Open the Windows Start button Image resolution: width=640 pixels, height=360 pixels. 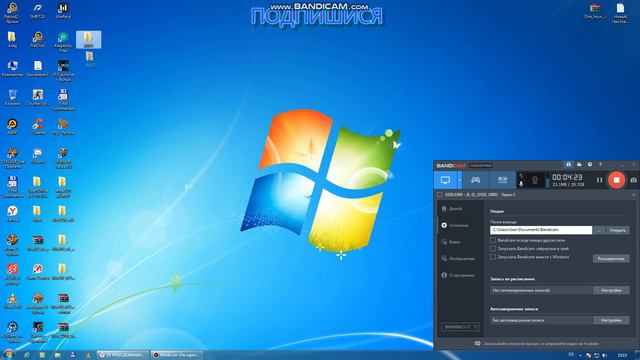pyautogui.click(x=8, y=354)
